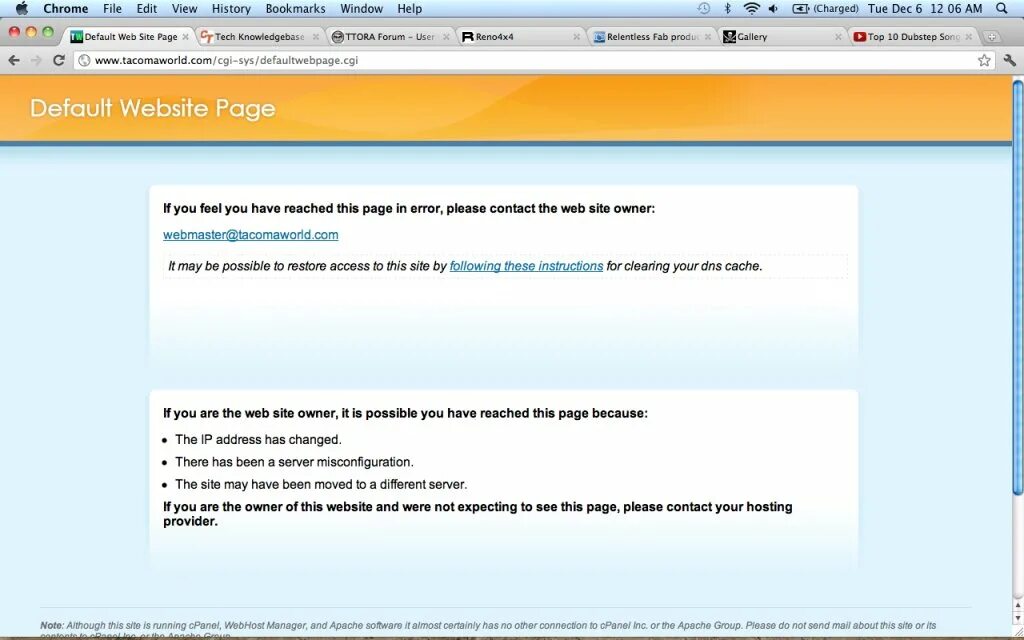Open the Bookmarks menu

(295, 8)
